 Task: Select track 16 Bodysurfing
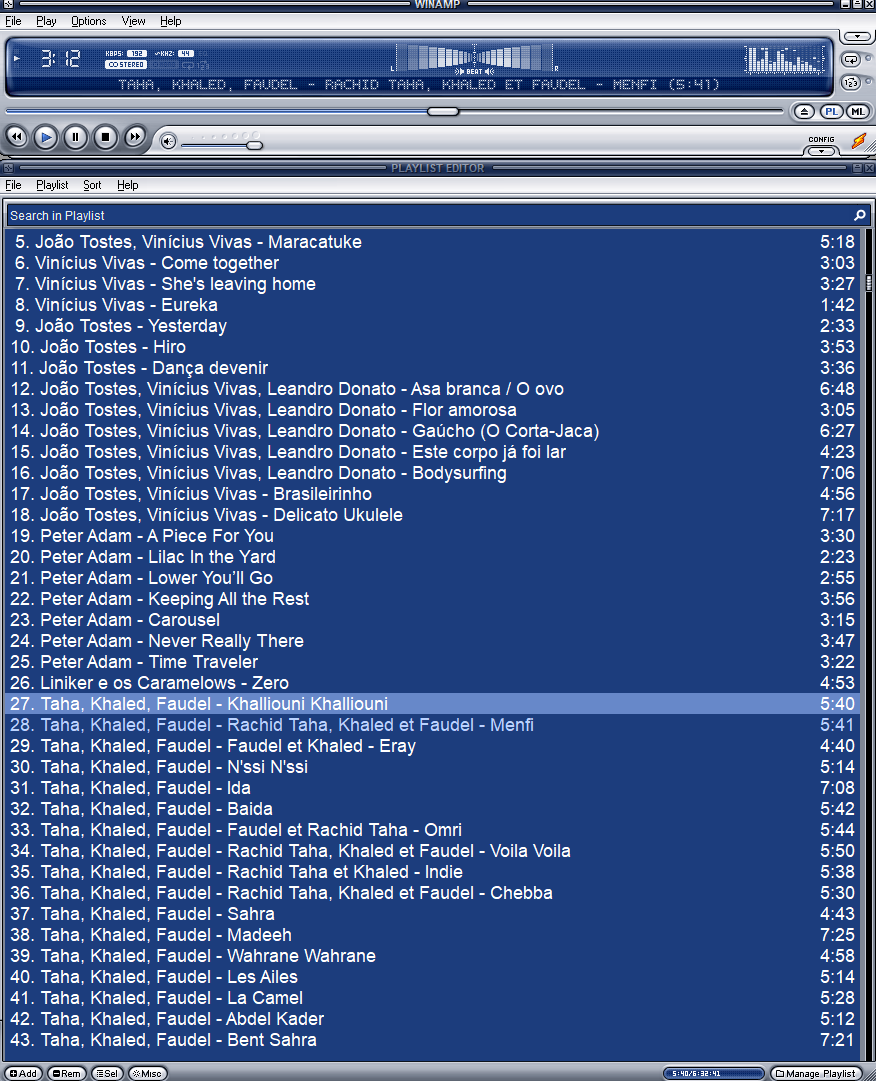[432, 473]
